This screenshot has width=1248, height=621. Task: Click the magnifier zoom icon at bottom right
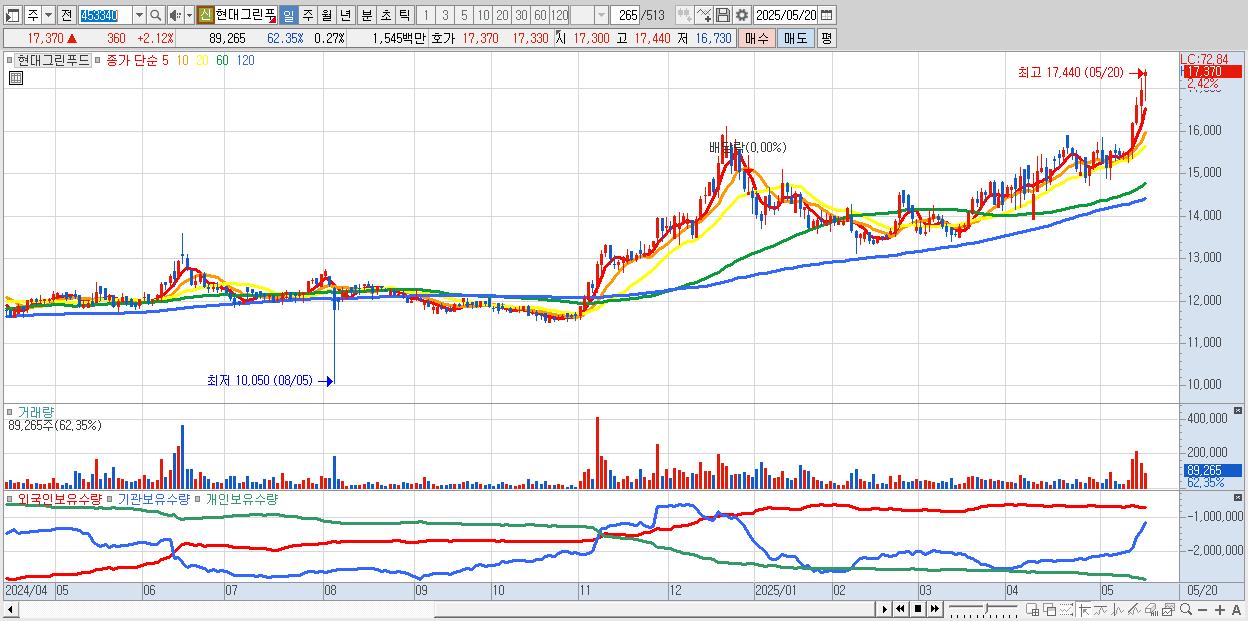coord(1185,609)
